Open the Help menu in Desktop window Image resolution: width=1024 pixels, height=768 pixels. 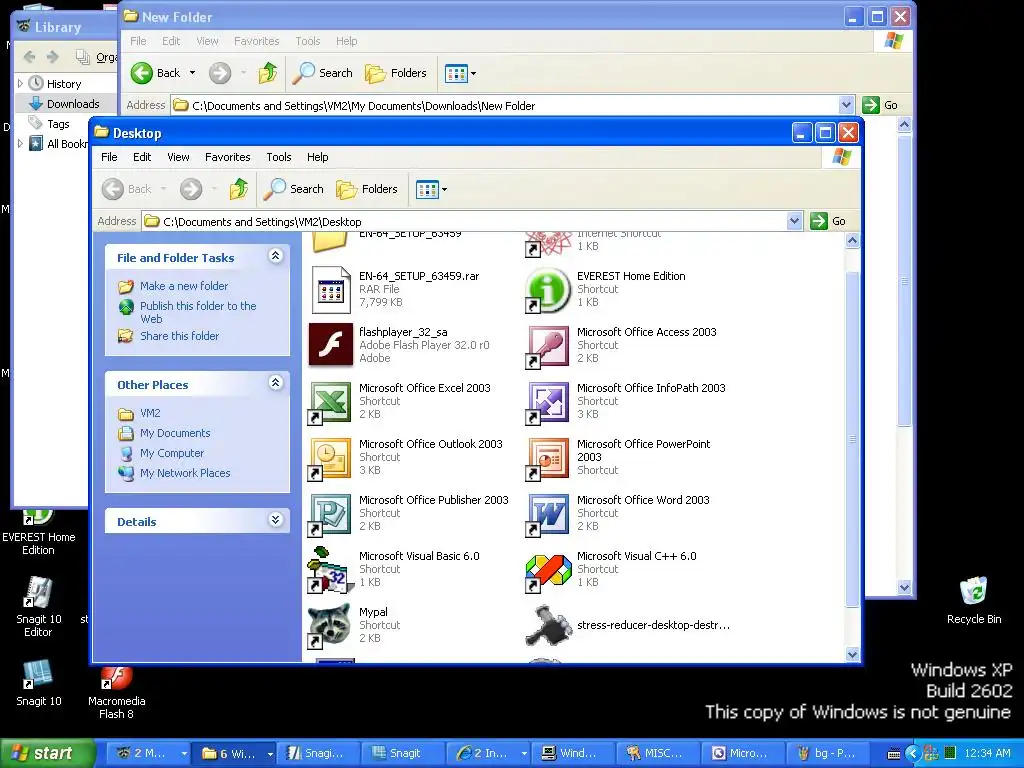coord(317,157)
